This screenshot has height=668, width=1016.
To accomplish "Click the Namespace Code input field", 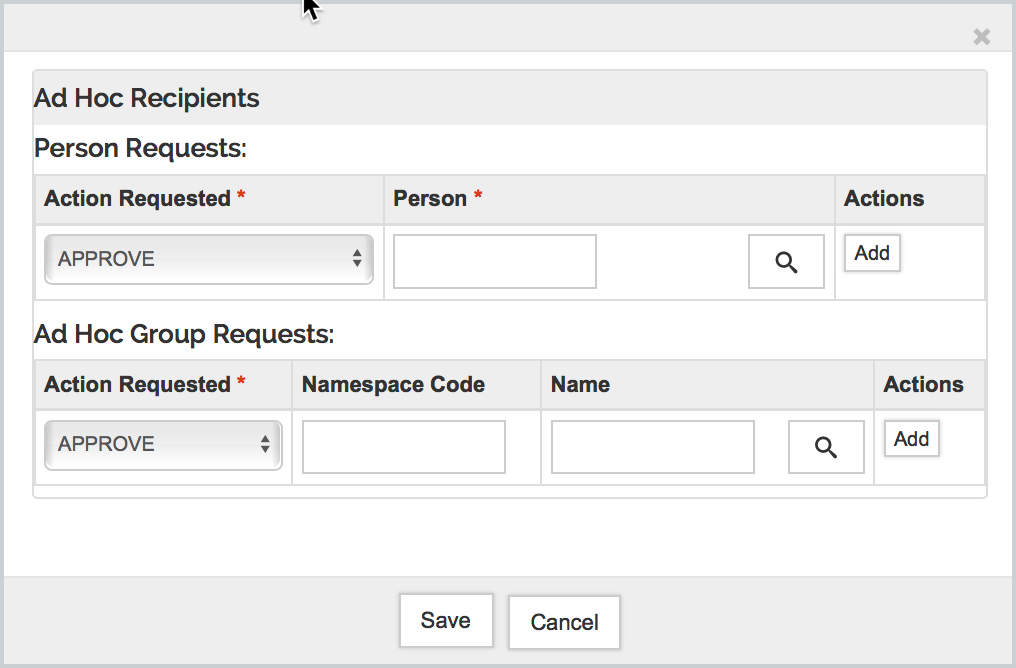I will click(403, 447).
